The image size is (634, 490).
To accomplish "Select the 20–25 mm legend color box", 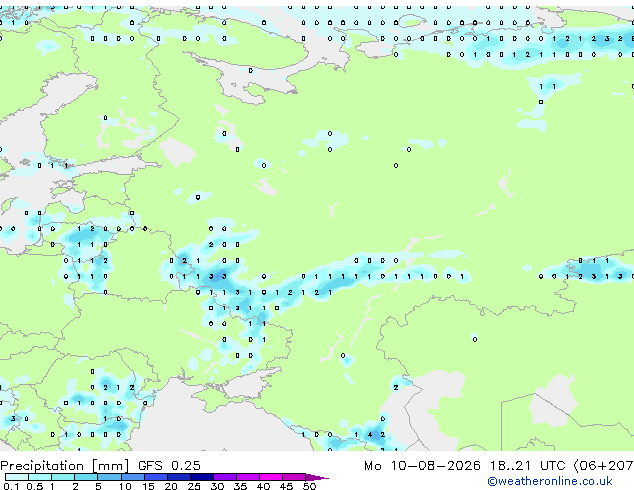I will click(x=179, y=477).
